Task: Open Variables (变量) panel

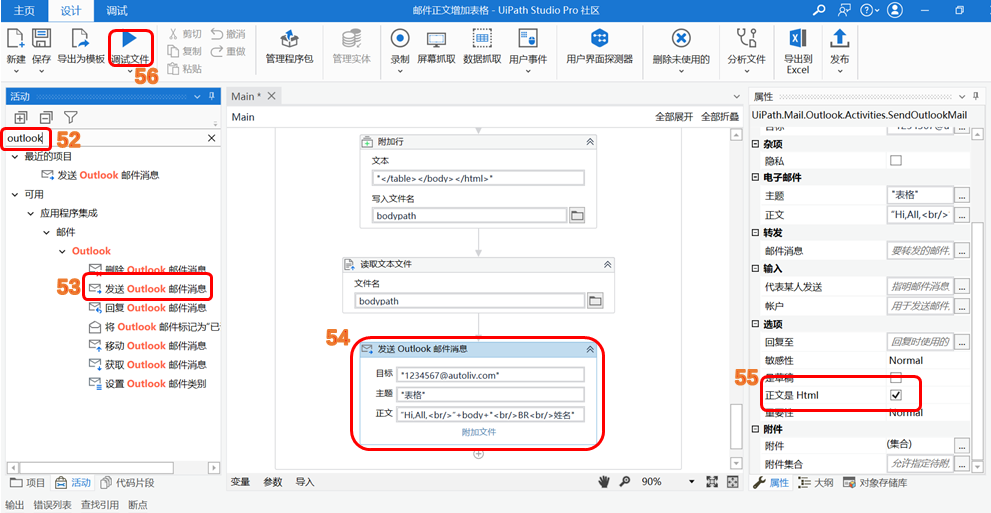Action: pos(240,481)
